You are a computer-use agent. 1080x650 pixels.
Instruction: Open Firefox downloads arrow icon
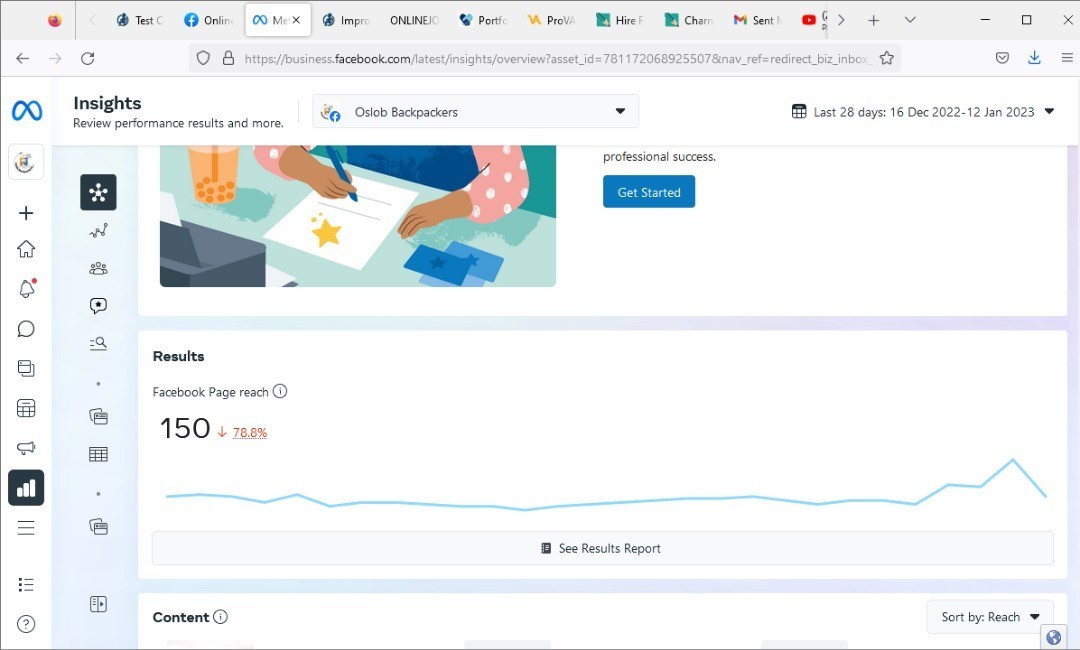point(1034,59)
